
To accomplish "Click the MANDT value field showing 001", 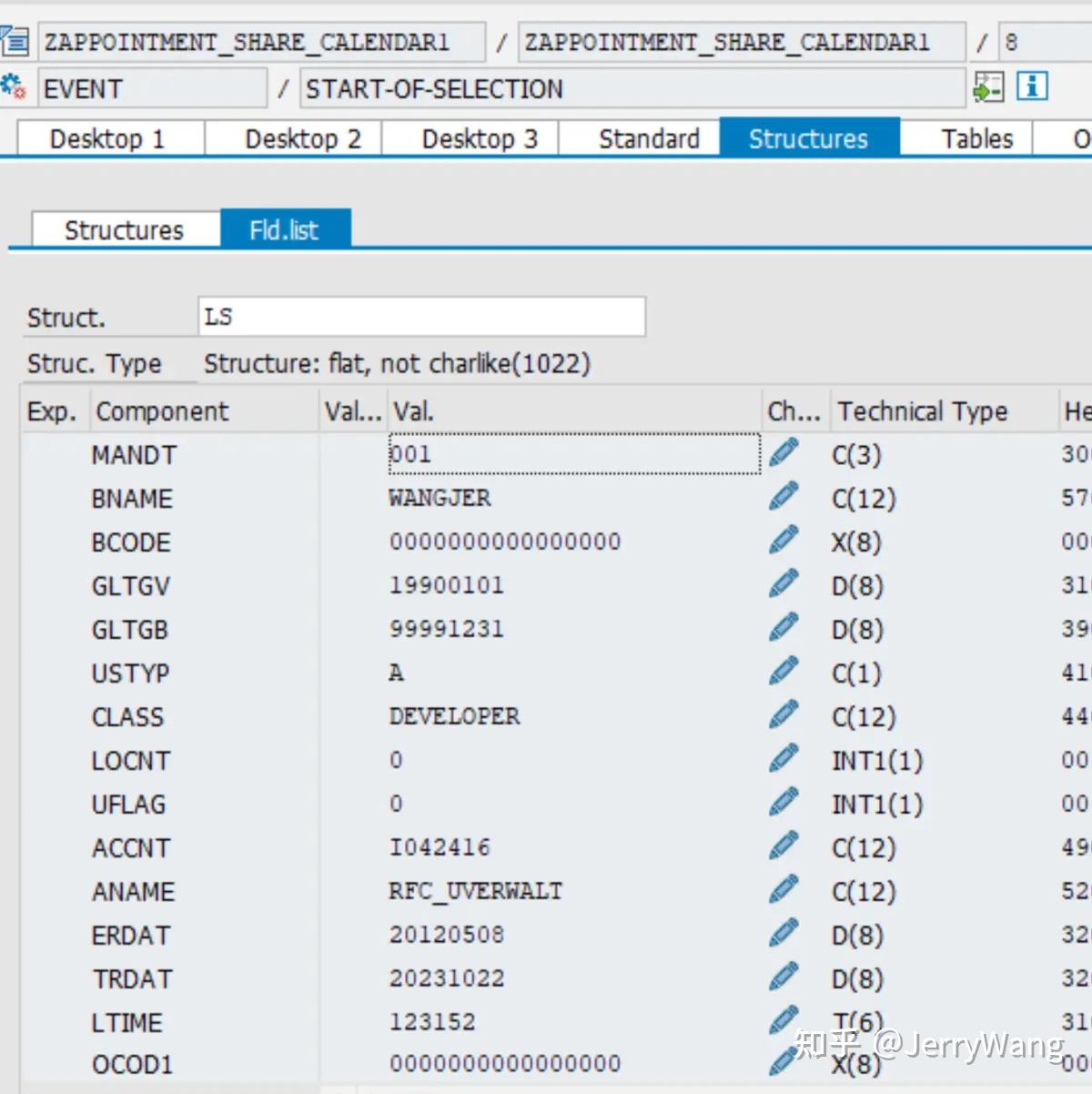I will 572,453.
